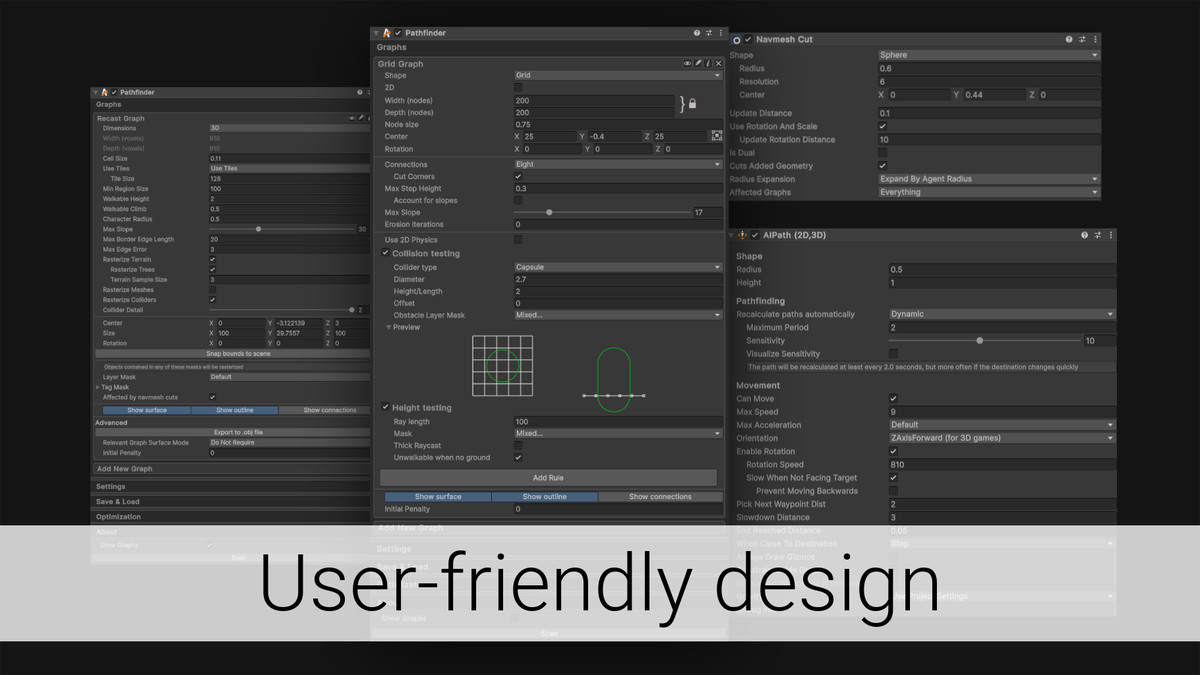Open three-dot menu in Navmesh Cut header
This screenshot has height=675, width=1200.
pos(1093,39)
